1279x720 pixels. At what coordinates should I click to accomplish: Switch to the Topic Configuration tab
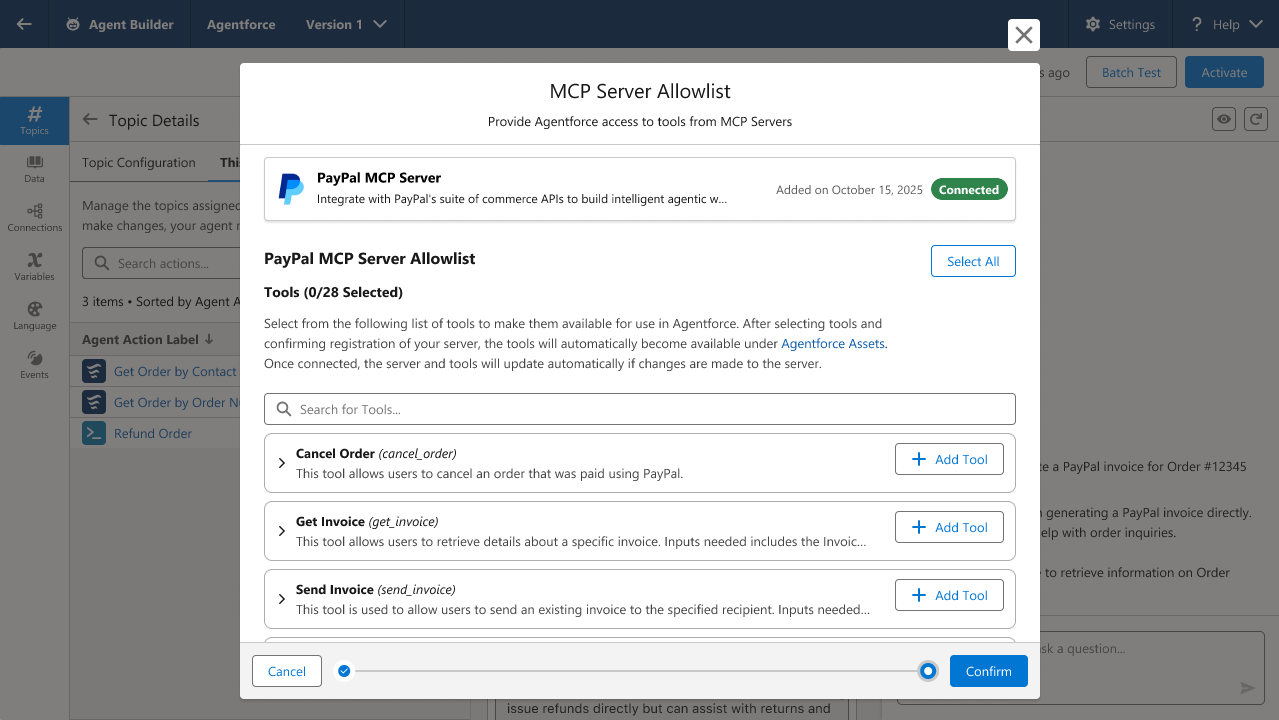137,162
